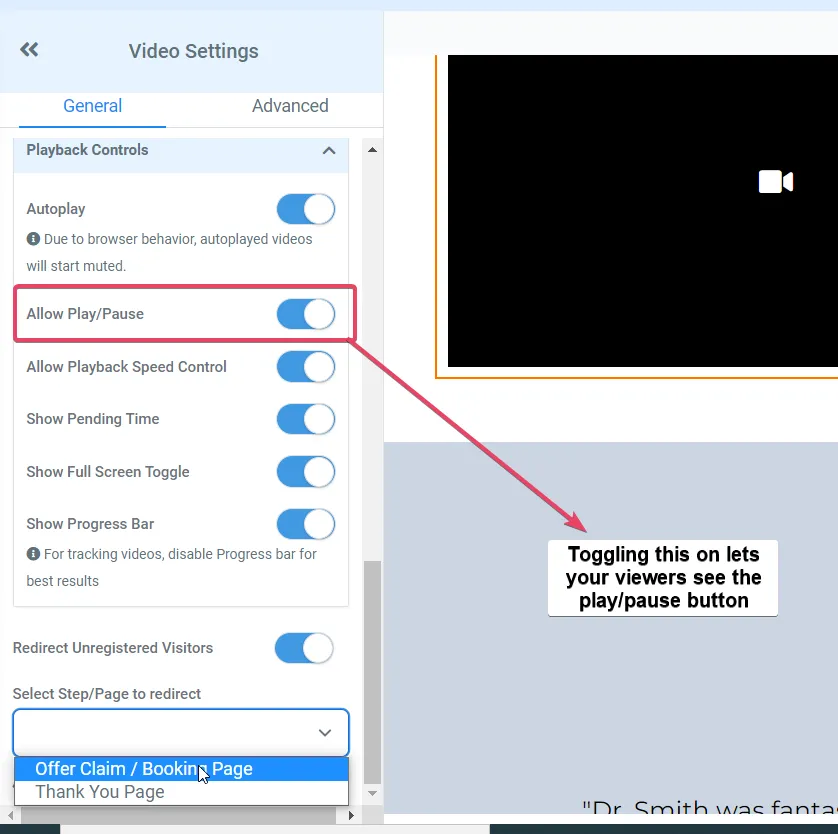838x834 pixels.
Task: Open the Select Step/Page to redirect dropdown
Action: (x=181, y=732)
